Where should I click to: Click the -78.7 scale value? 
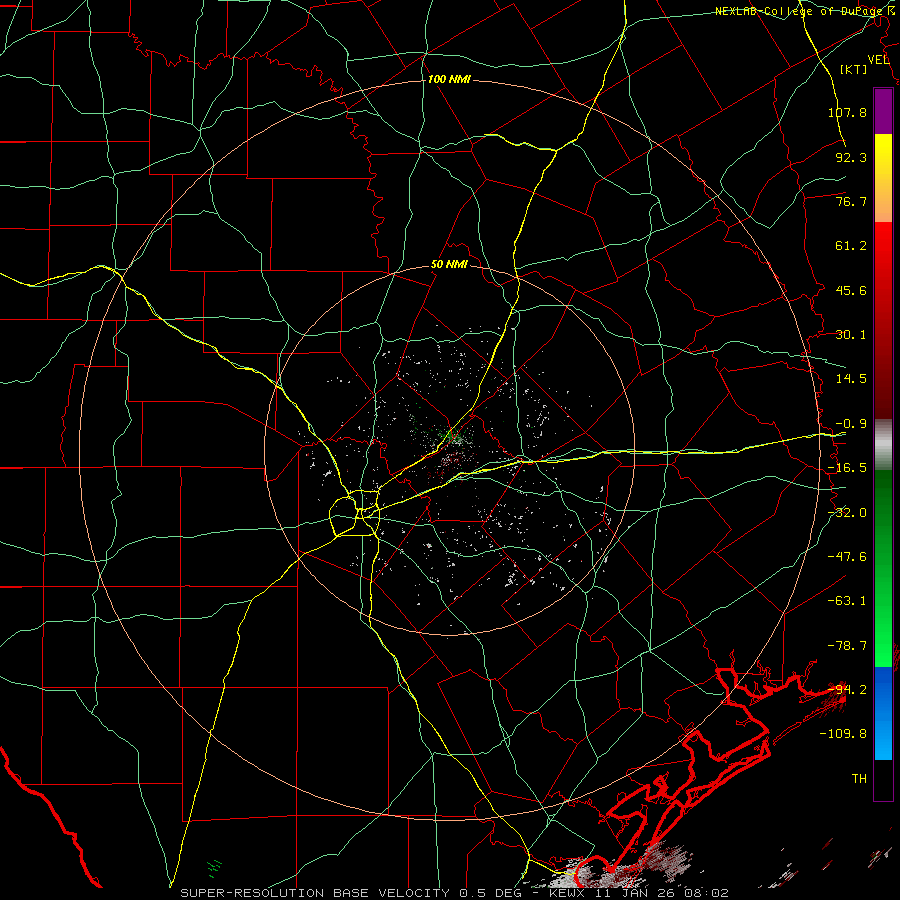point(847,646)
